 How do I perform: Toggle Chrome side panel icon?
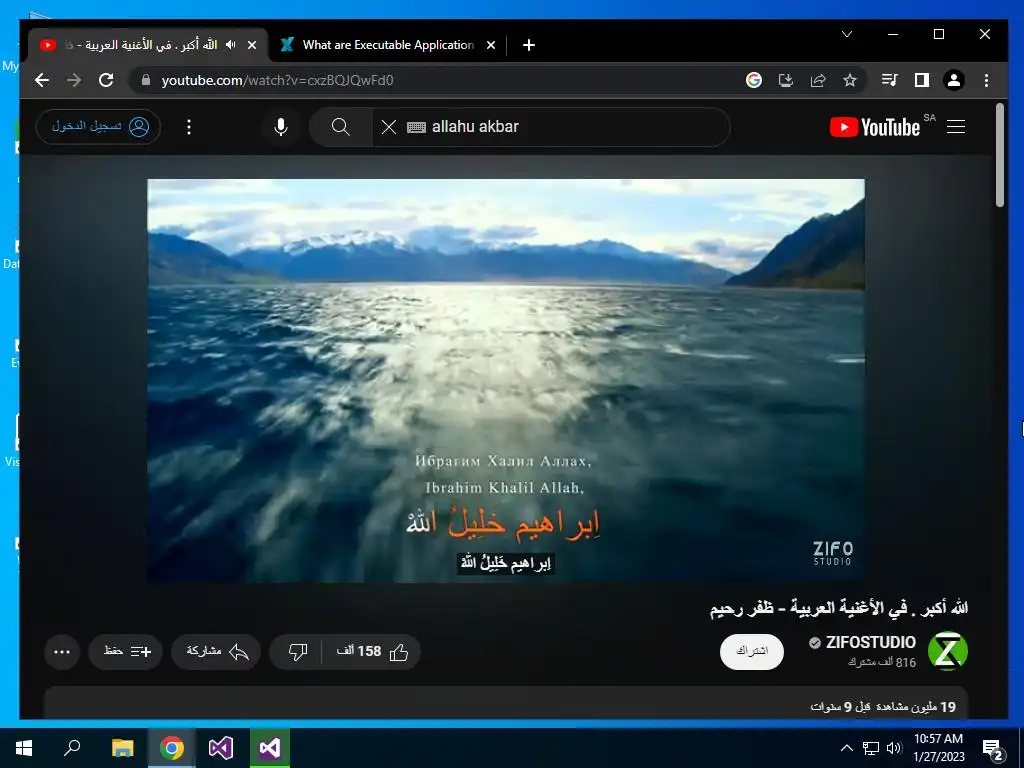pyautogui.click(x=921, y=80)
